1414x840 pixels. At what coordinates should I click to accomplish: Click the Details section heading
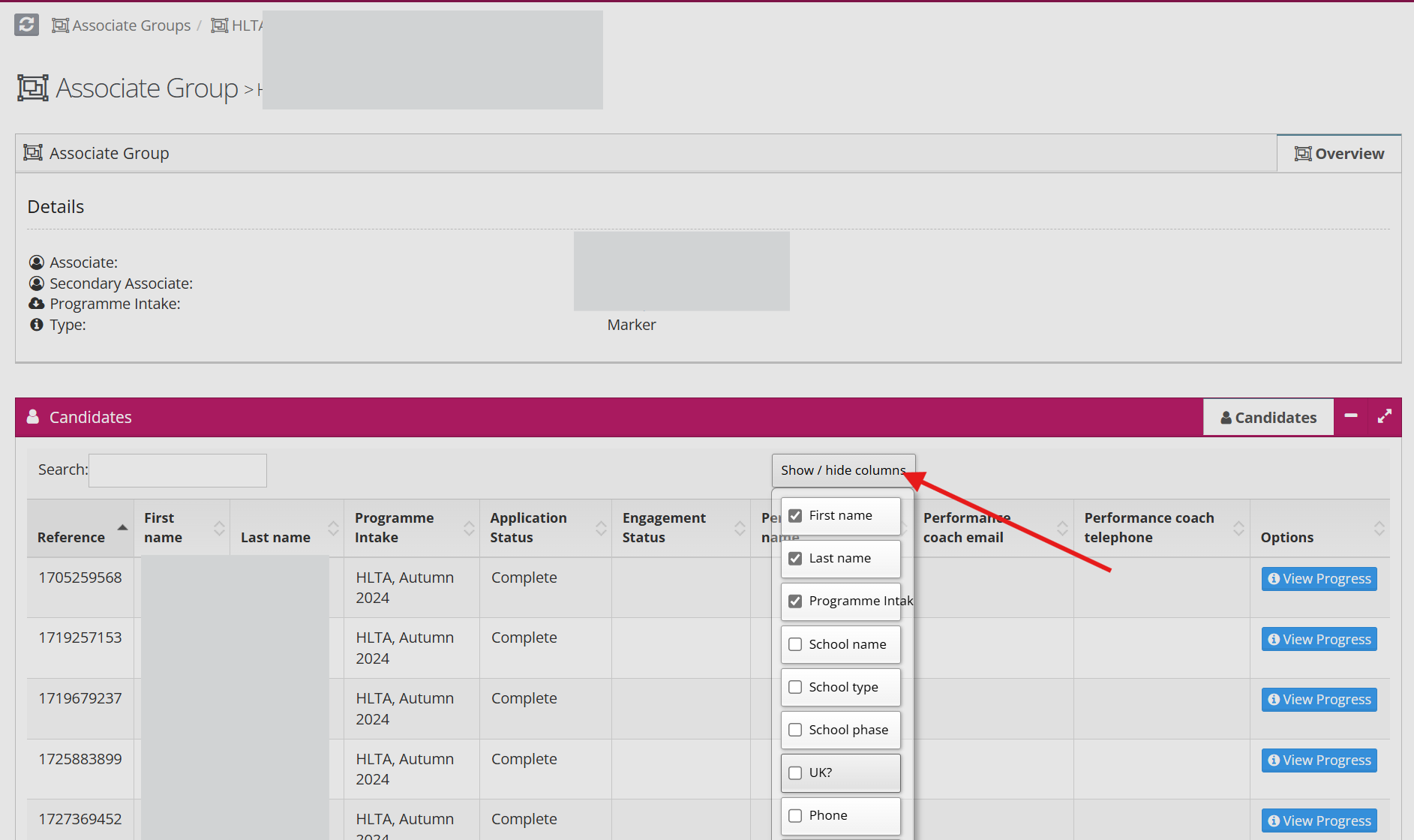point(56,207)
